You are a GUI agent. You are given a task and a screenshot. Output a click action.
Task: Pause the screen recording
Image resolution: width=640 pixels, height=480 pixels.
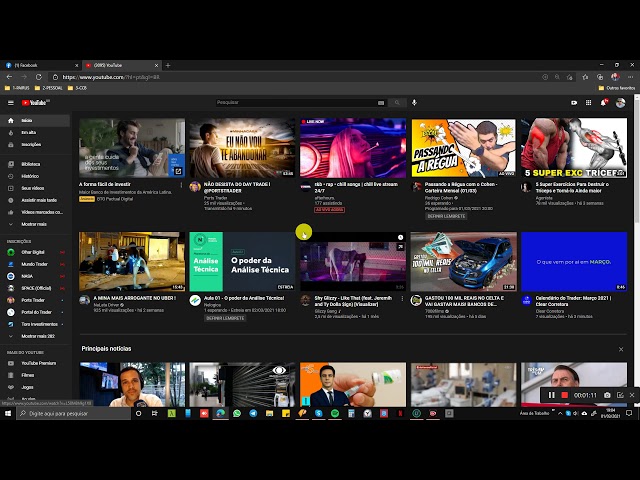(x=551, y=395)
